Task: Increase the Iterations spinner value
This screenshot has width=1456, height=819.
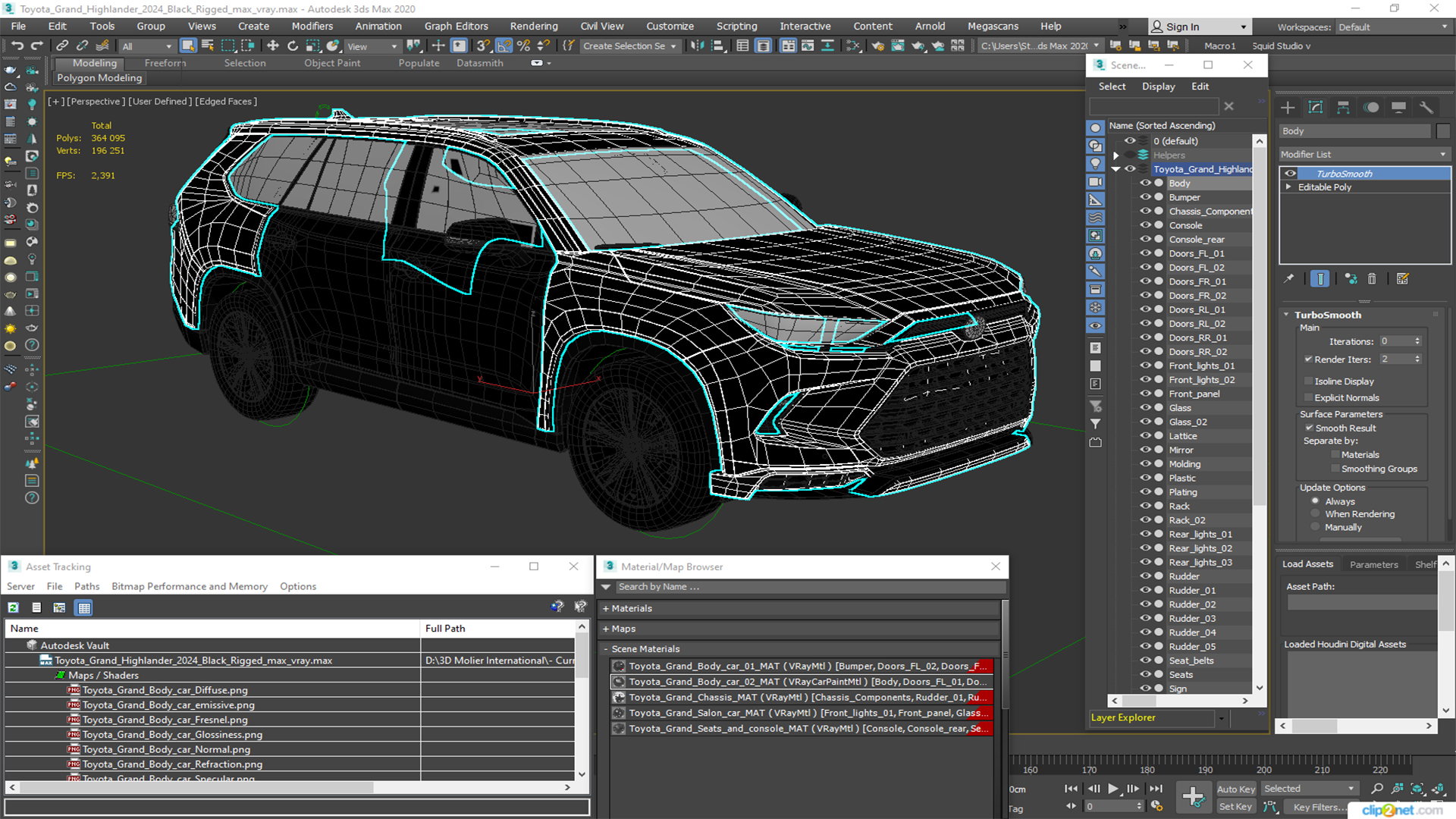Action: click(x=1417, y=339)
